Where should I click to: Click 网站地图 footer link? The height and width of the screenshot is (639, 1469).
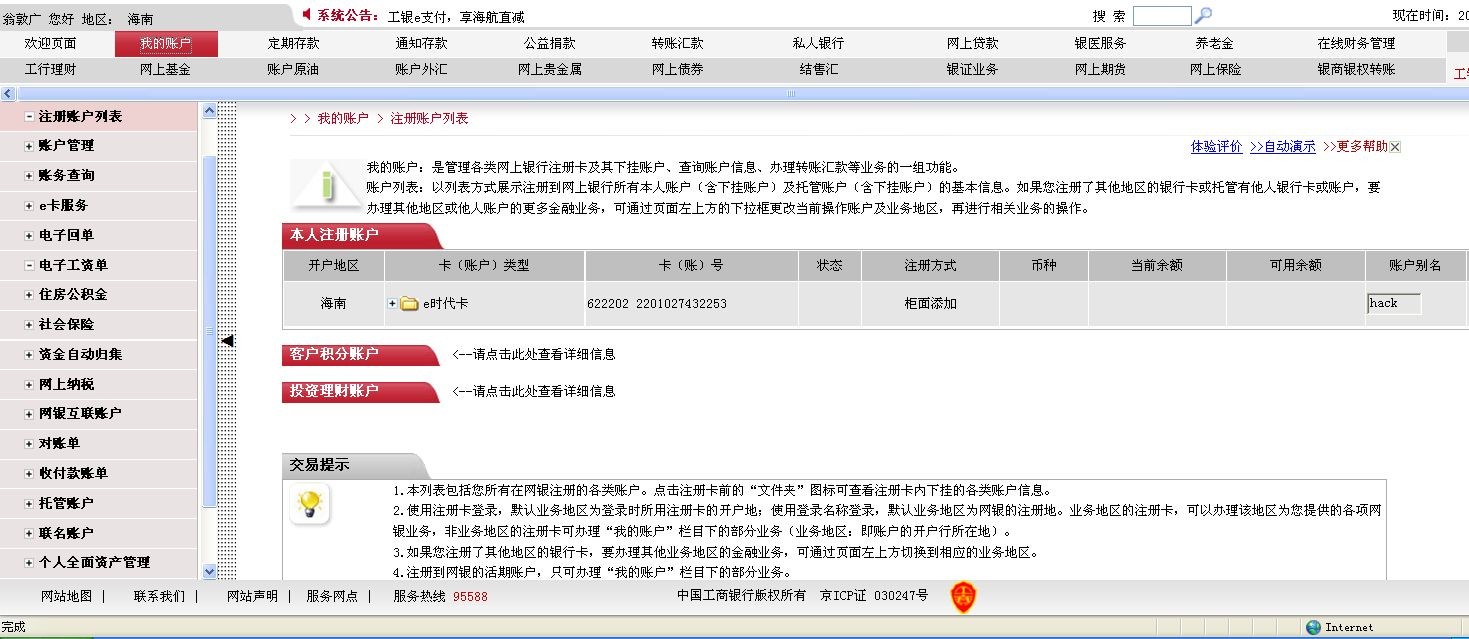(x=66, y=596)
